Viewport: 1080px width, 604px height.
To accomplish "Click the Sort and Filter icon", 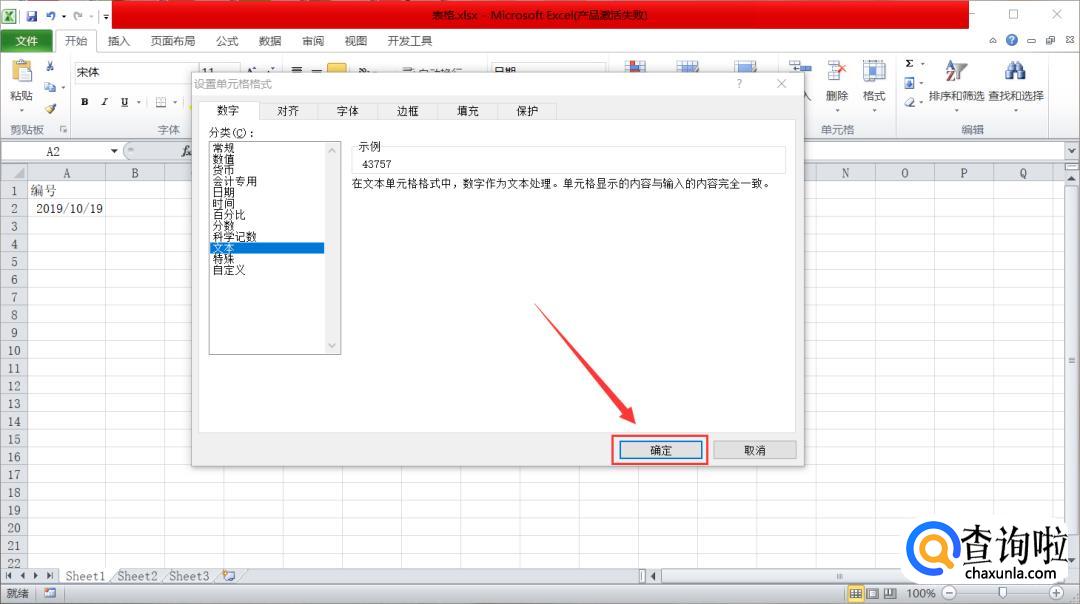I will tap(956, 71).
